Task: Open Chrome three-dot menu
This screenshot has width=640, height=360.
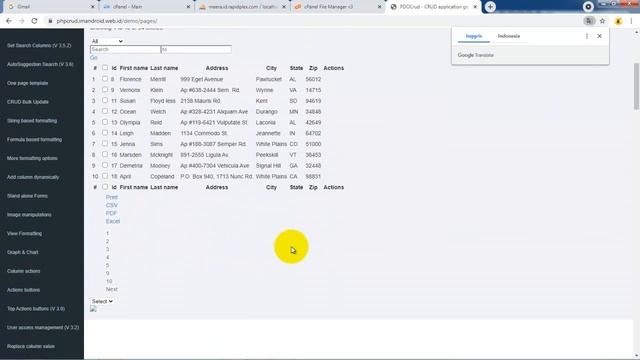Action: click(x=631, y=21)
